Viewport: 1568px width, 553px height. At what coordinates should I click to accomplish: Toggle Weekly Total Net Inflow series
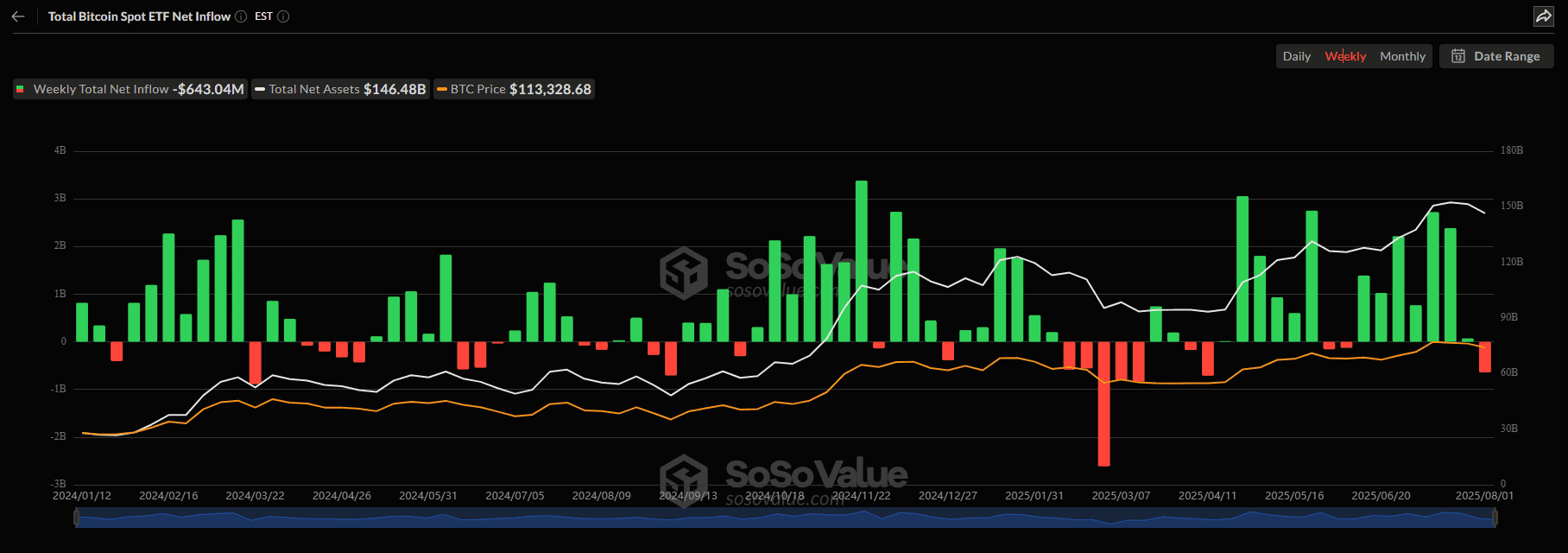click(x=130, y=89)
